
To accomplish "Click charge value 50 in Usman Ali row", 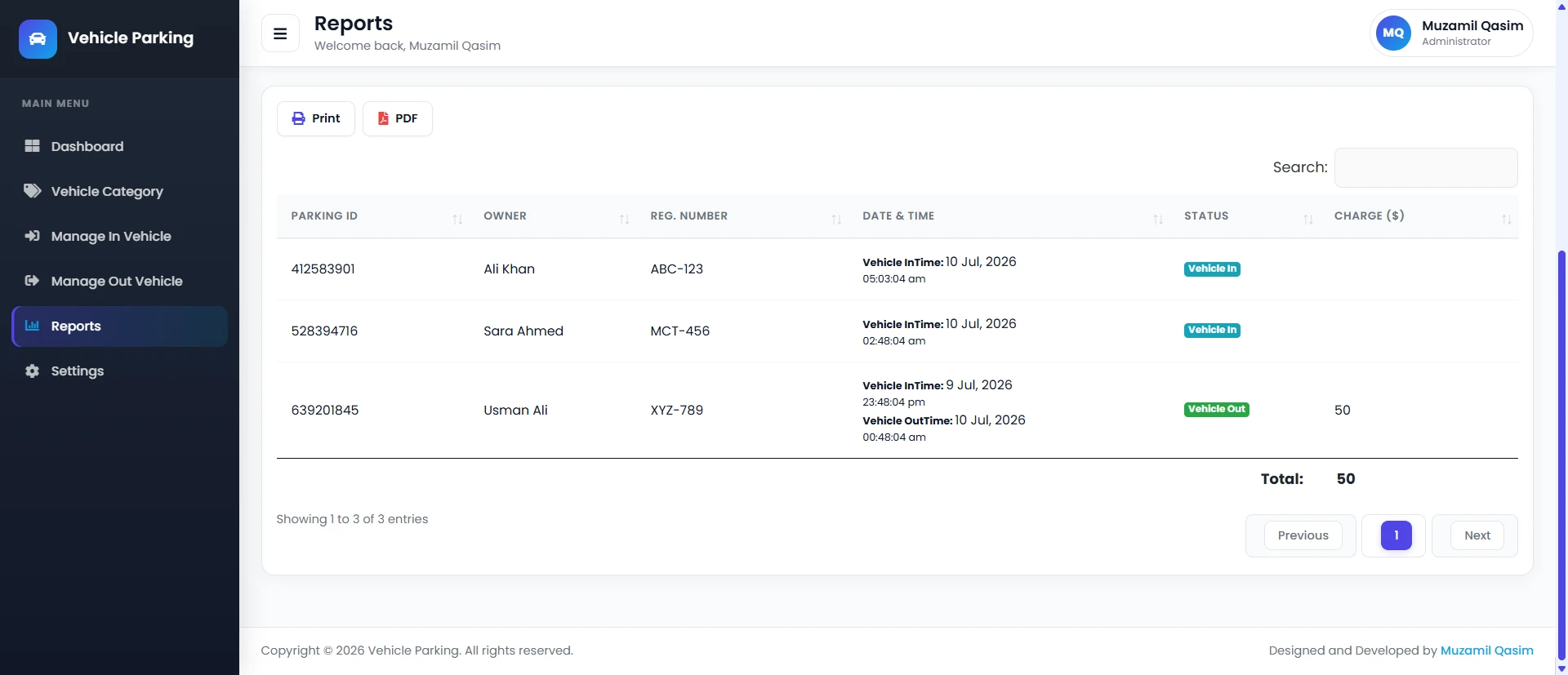I will point(1342,410).
